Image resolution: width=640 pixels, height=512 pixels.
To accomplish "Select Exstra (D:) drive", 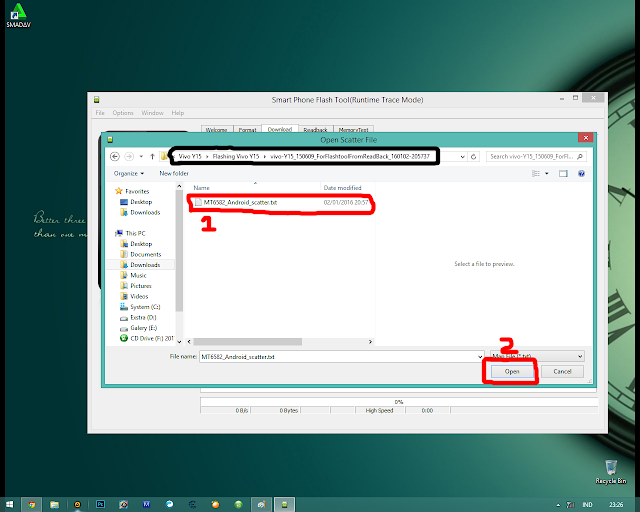I will 143,317.
